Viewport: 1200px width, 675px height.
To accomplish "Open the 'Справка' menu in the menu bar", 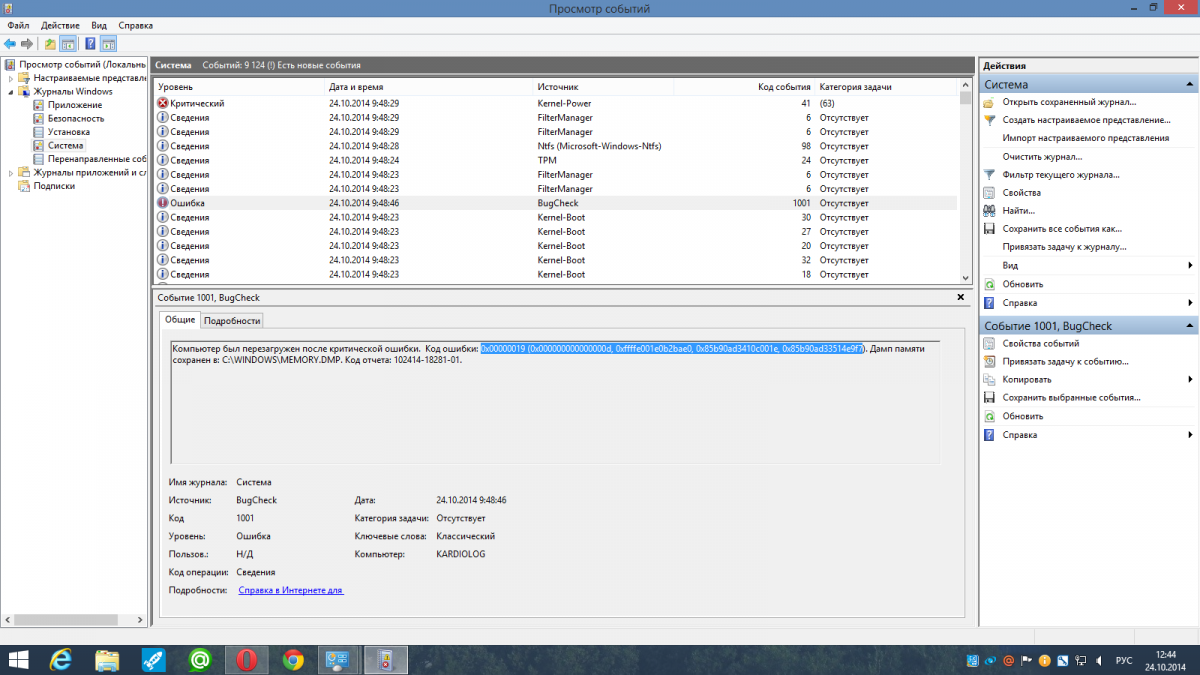I will coord(136,24).
